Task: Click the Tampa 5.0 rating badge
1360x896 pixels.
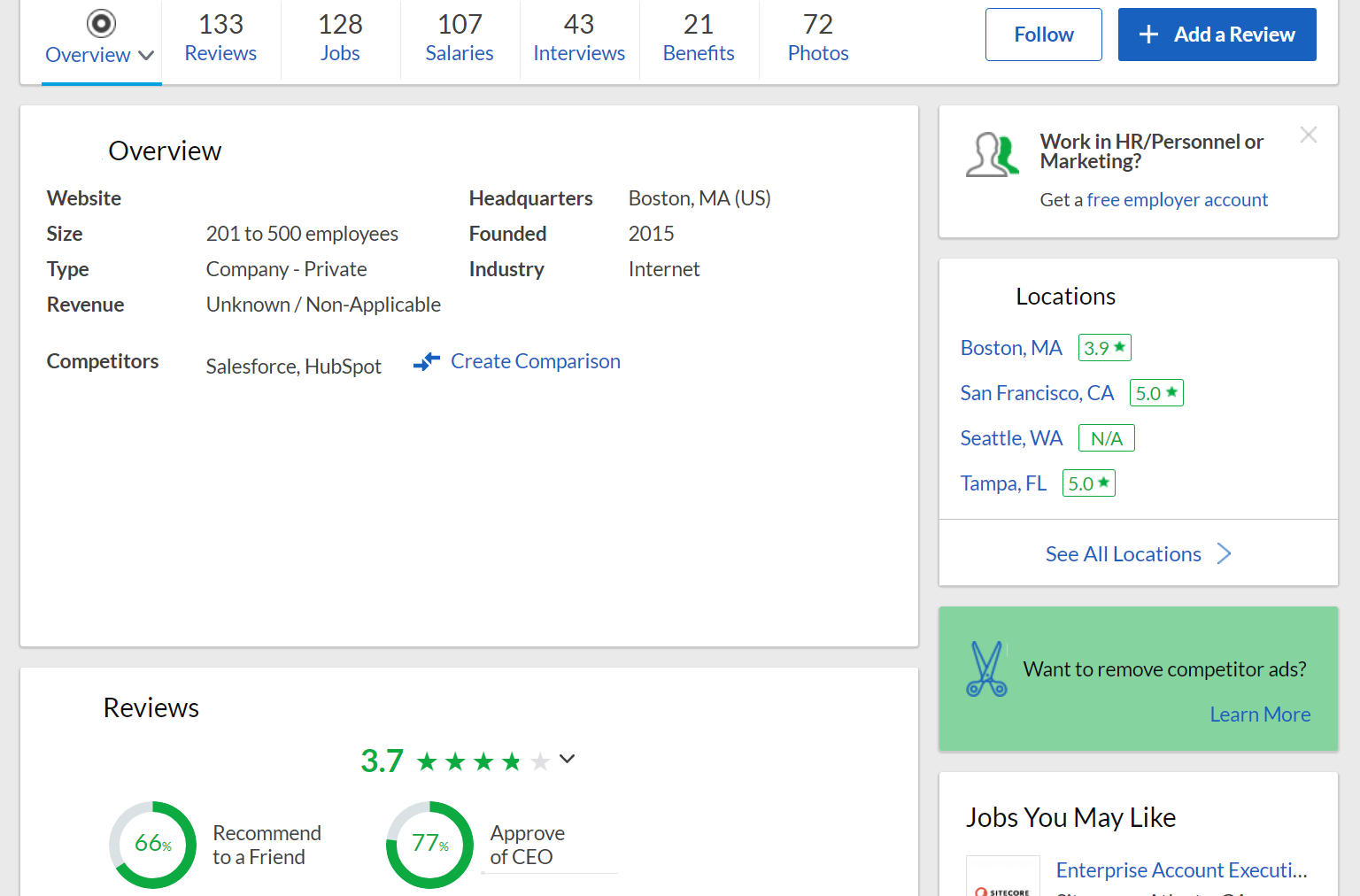Action: (1089, 483)
